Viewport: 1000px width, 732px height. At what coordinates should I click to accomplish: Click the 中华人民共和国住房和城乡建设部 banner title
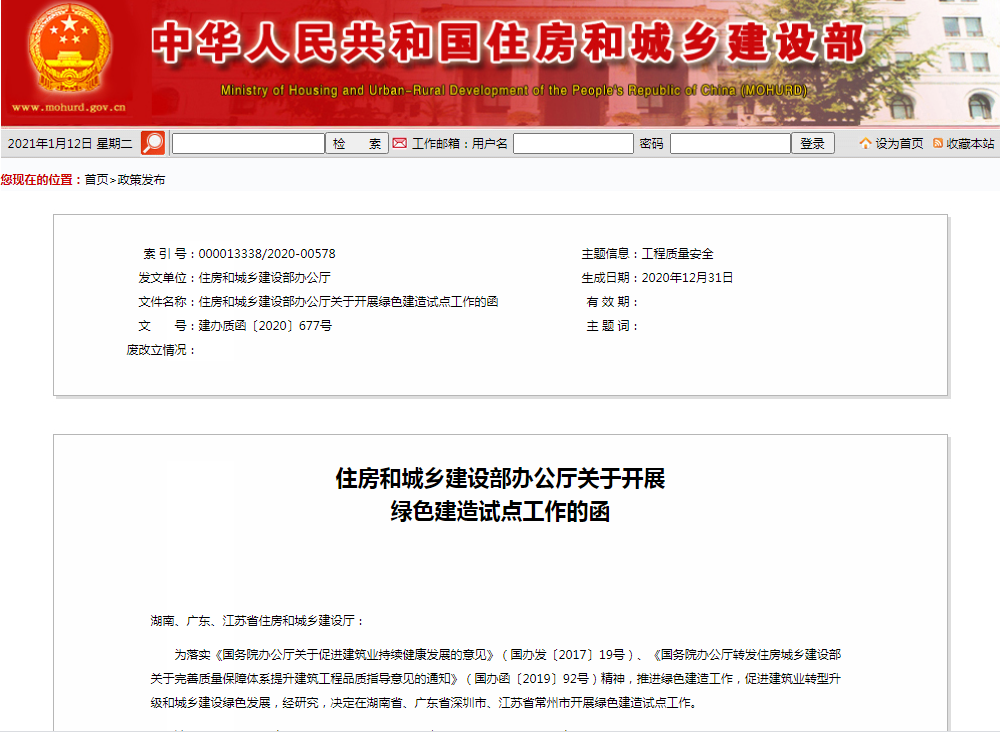508,43
